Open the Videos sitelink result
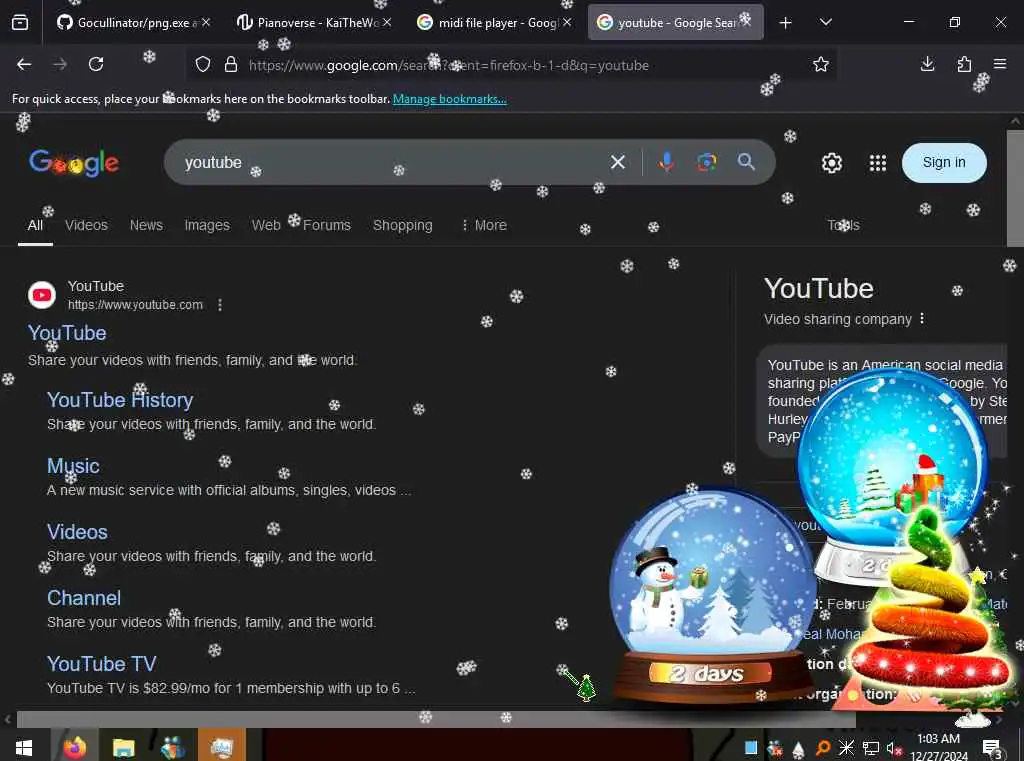This screenshot has height=761, width=1024. [77, 532]
